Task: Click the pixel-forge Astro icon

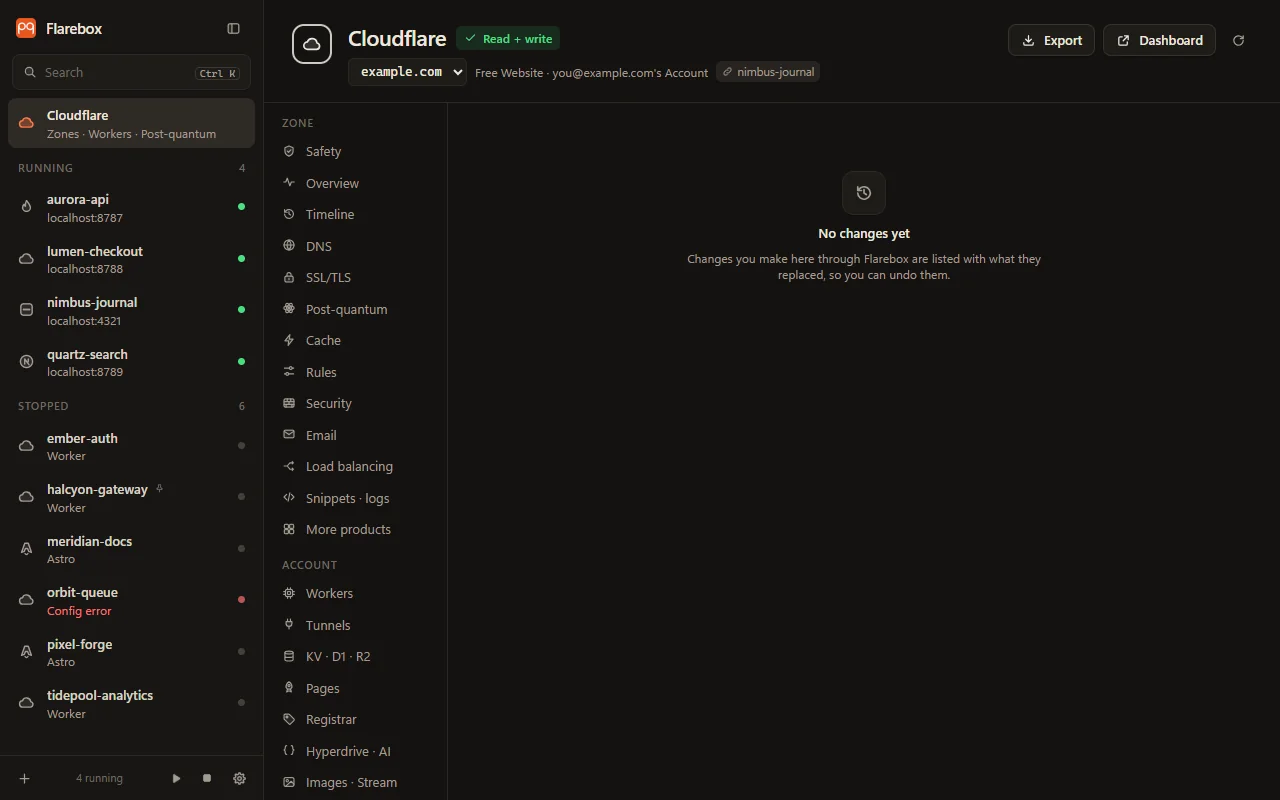Action: point(27,652)
